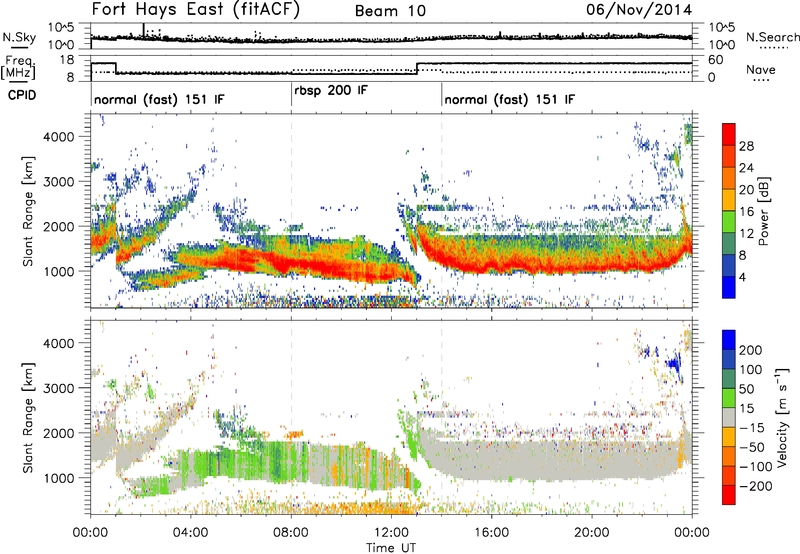Viewport: 800px width, 554px height.
Task: Click the '12:00' time axis label
Action: [391, 533]
